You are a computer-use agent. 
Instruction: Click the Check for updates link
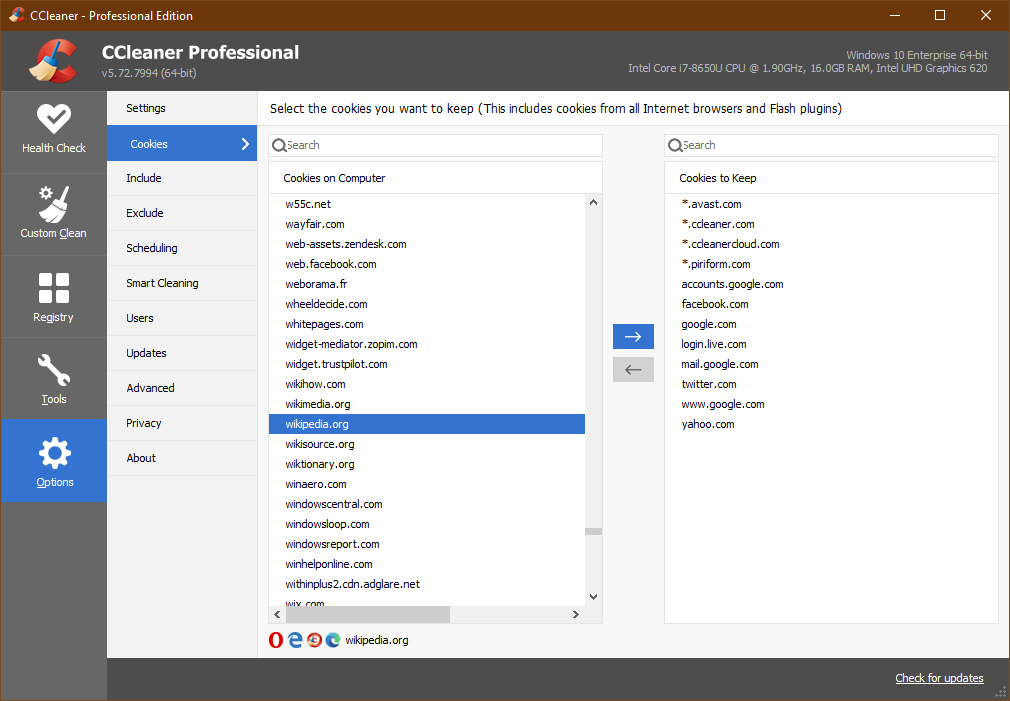tap(939, 678)
